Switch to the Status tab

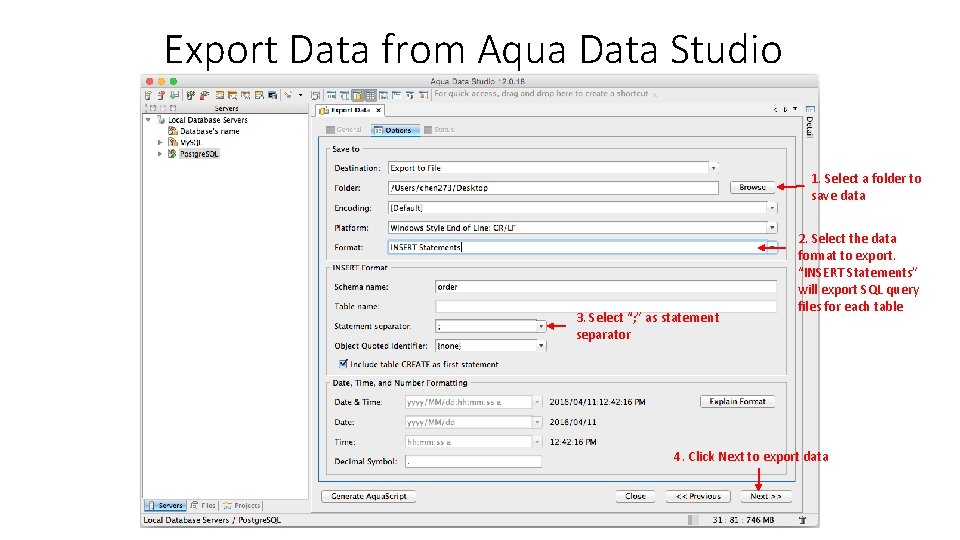(439, 130)
